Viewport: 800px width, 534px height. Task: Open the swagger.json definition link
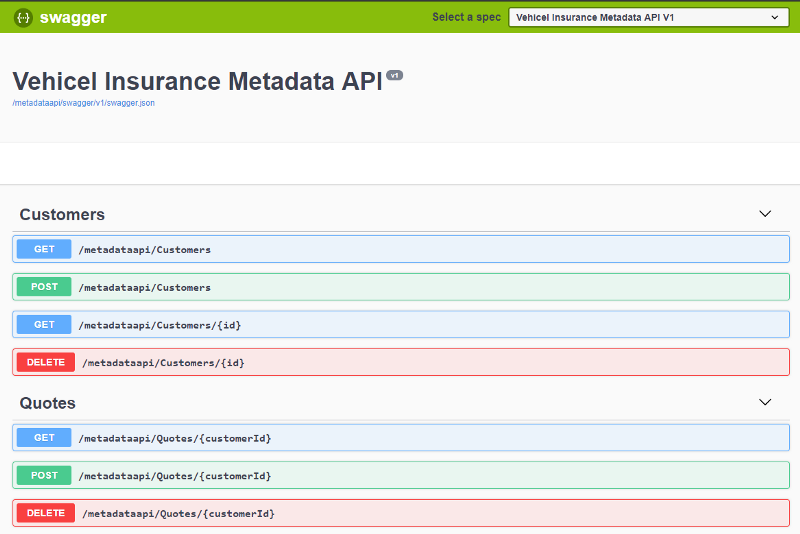83,103
